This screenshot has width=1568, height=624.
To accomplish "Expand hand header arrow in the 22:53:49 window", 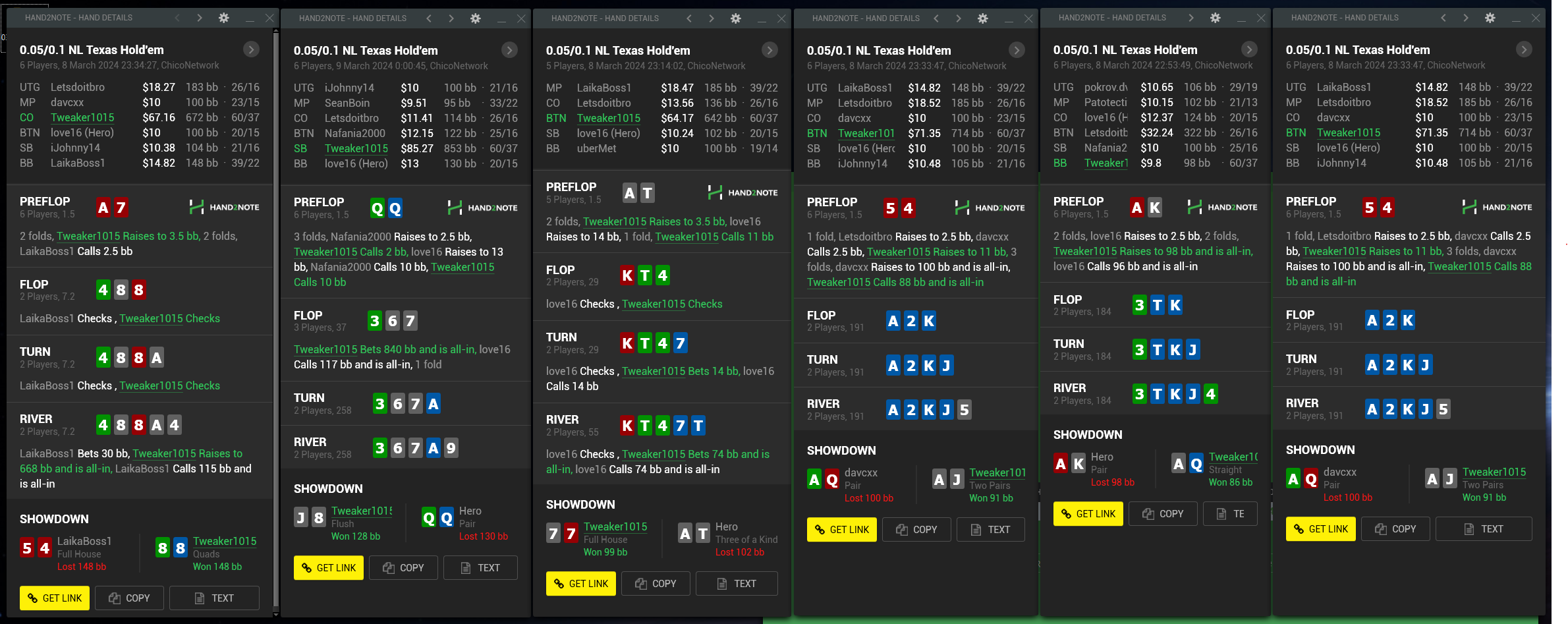I will (1249, 49).
